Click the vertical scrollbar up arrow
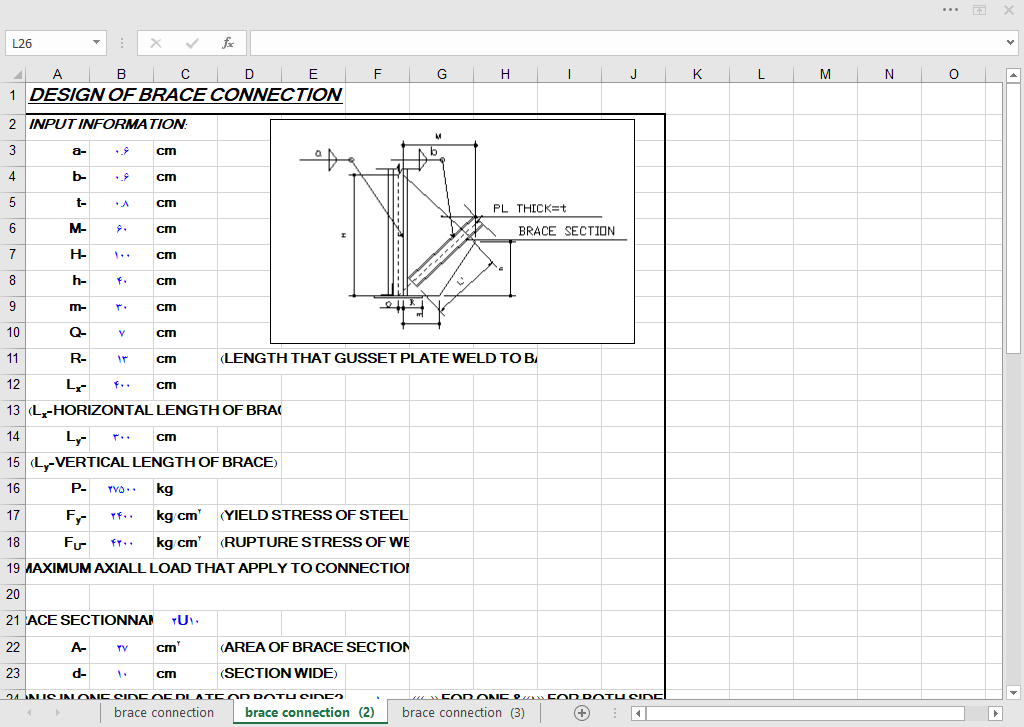 coord(1013,76)
